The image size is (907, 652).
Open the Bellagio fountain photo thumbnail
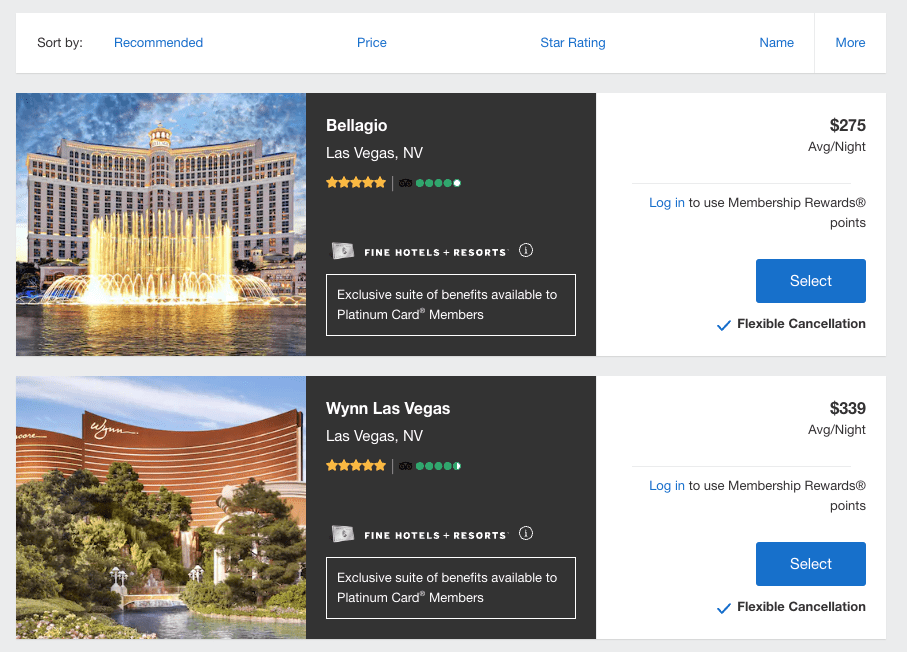[160, 224]
